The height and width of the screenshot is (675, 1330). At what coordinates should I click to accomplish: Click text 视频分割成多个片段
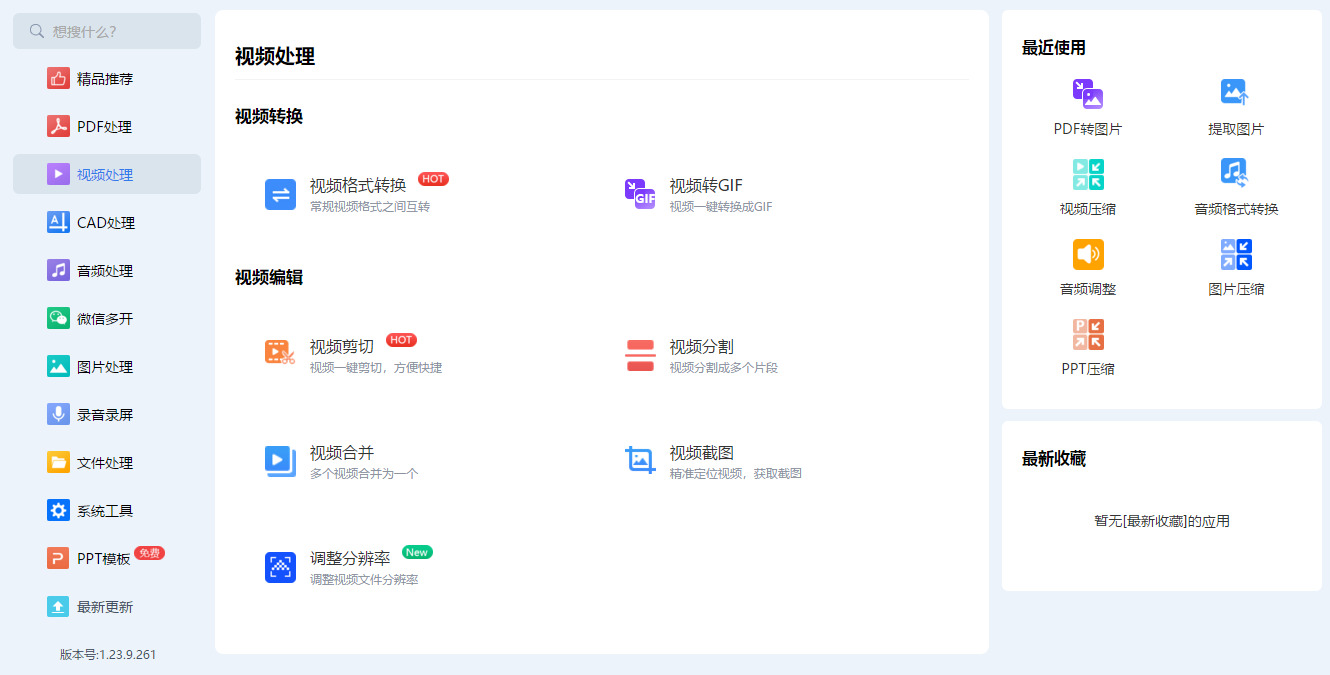724,367
